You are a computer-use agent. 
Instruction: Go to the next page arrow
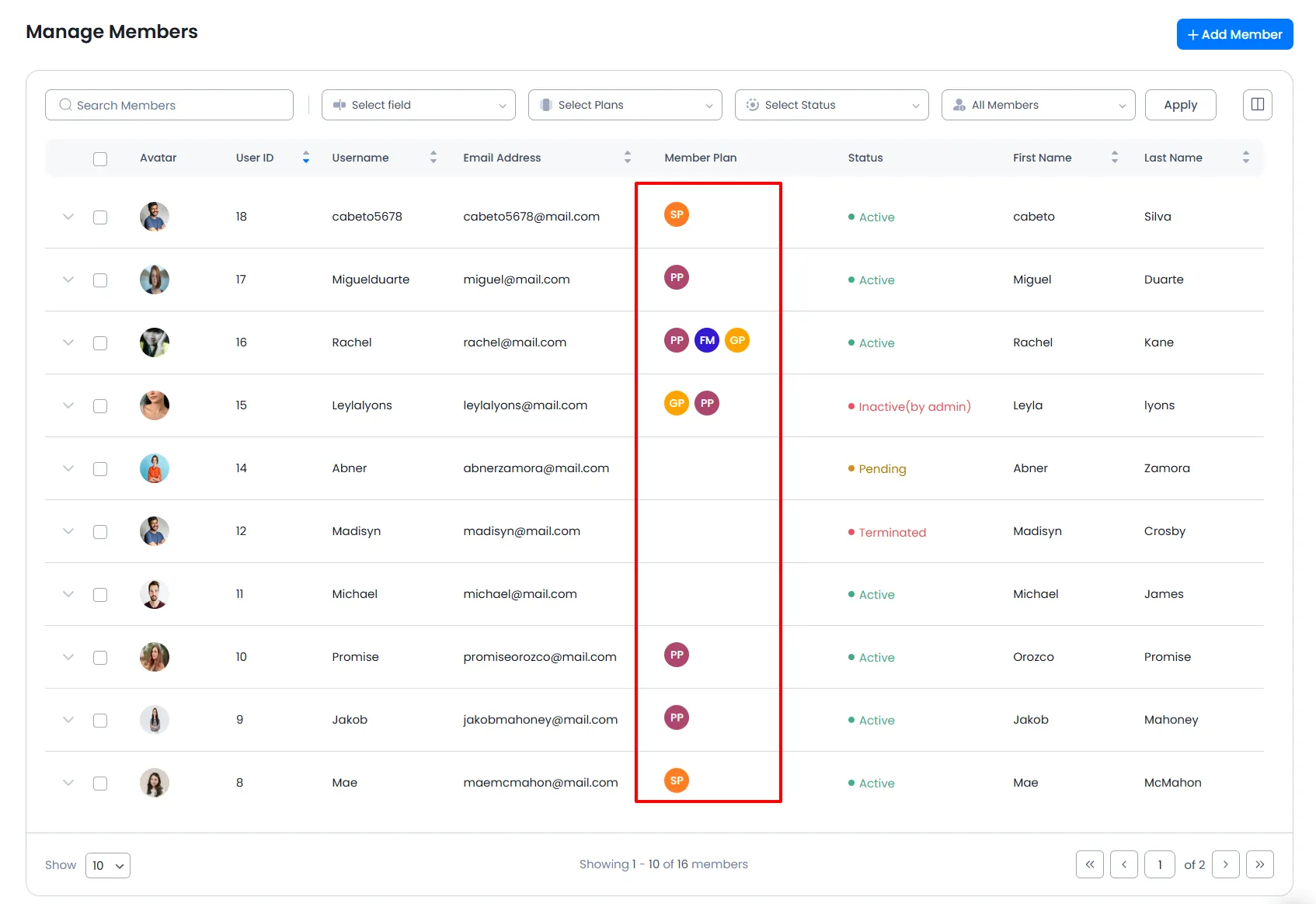pyautogui.click(x=1225, y=864)
